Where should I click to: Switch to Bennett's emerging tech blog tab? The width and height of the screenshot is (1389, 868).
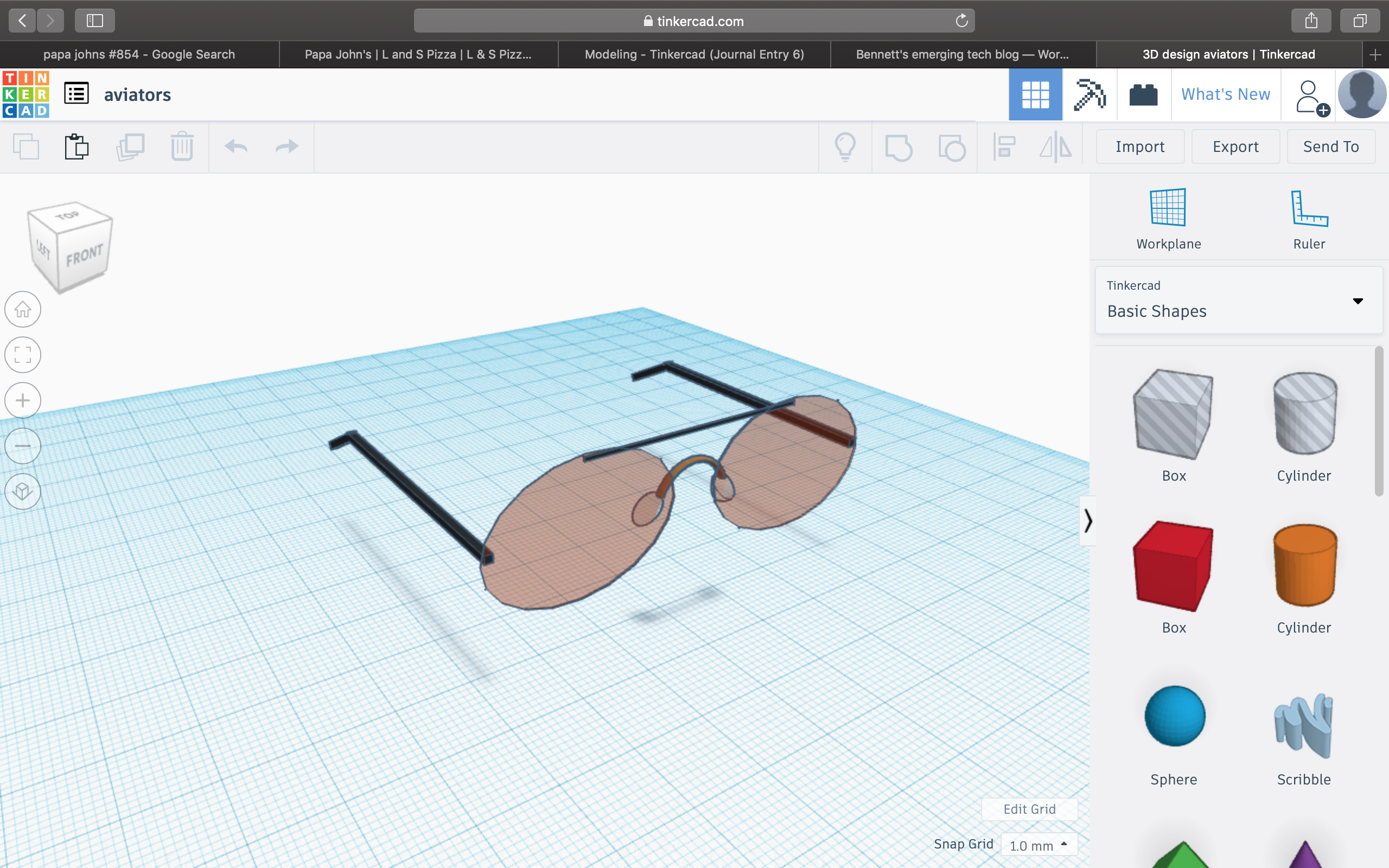pyautogui.click(x=963, y=55)
